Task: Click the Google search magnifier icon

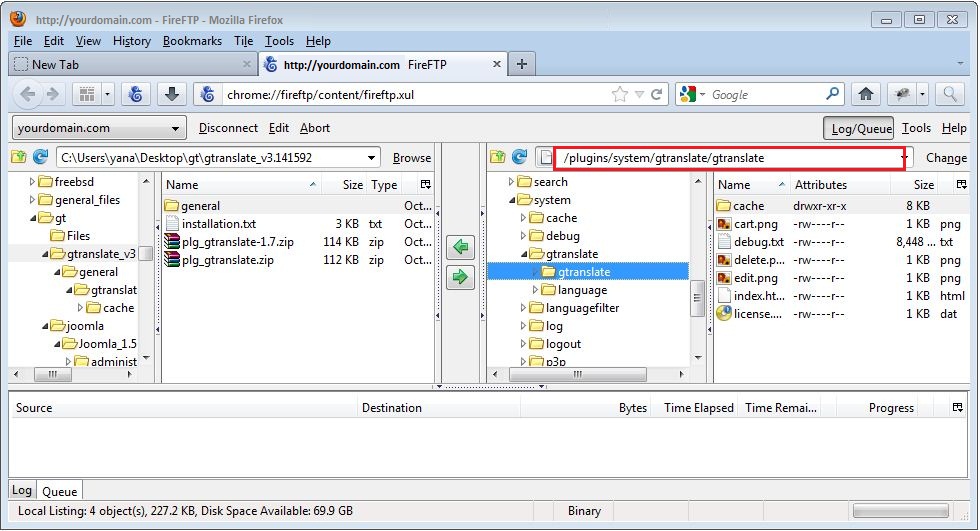Action: 832,94
